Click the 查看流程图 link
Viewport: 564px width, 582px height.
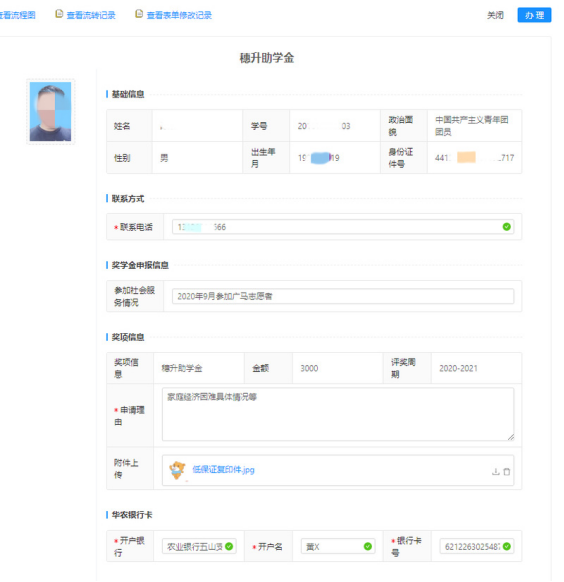tap(17, 15)
